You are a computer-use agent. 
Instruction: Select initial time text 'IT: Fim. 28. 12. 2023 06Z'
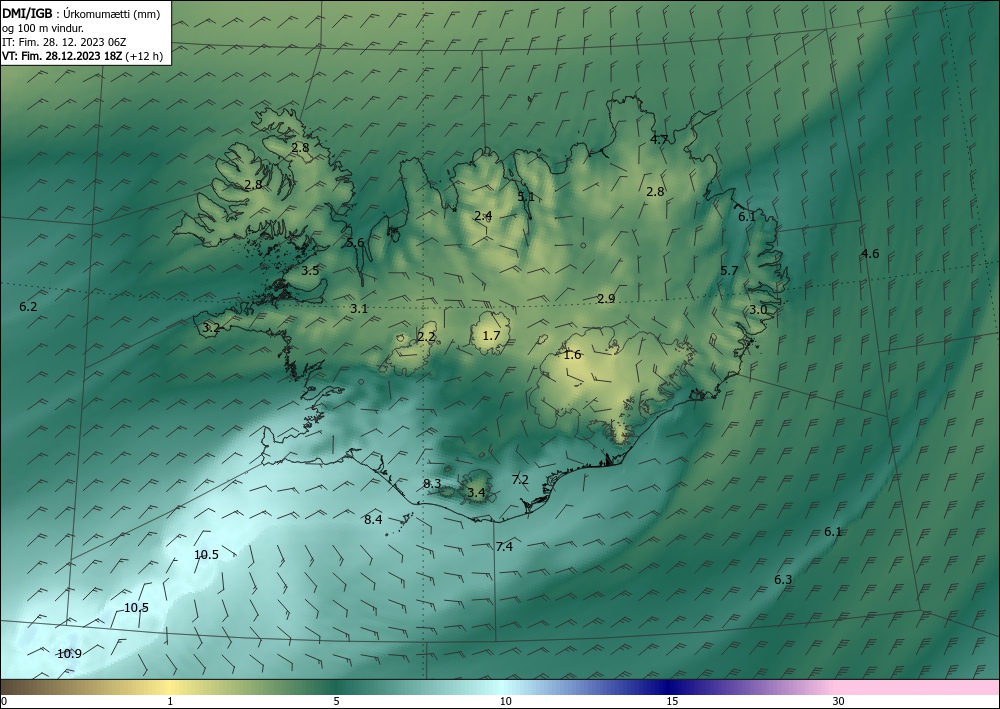click(64, 42)
